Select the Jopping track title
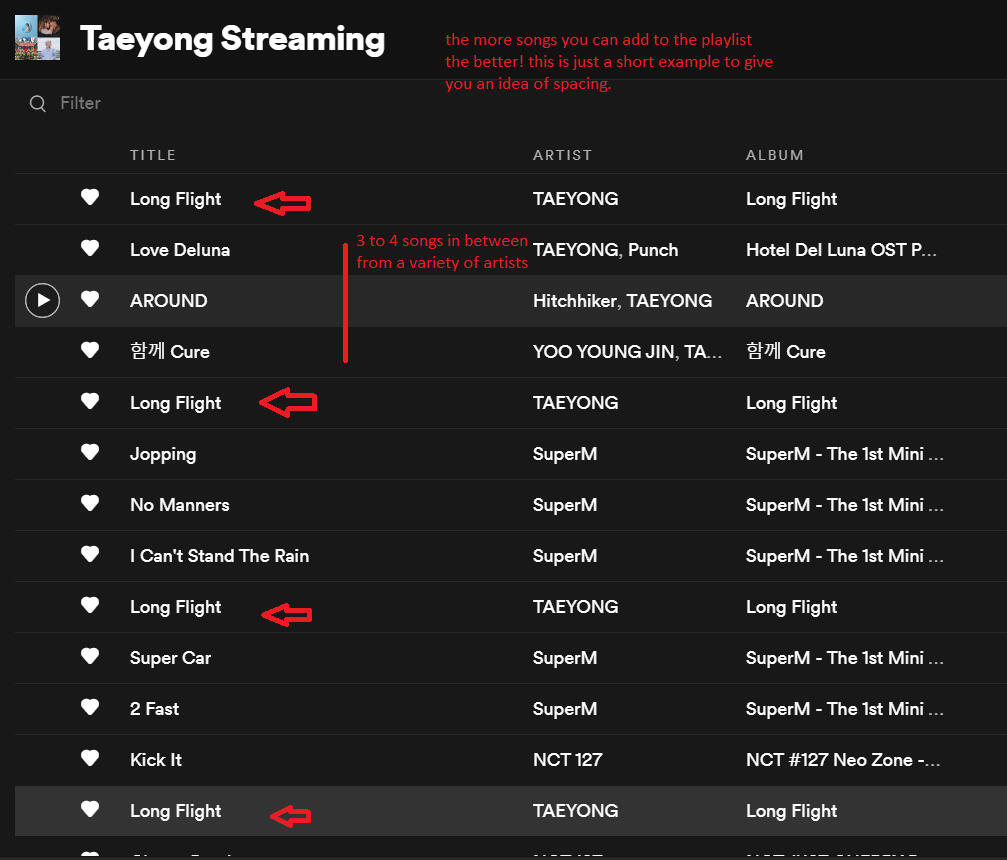Screen dimensions: 1007x860 (163, 454)
